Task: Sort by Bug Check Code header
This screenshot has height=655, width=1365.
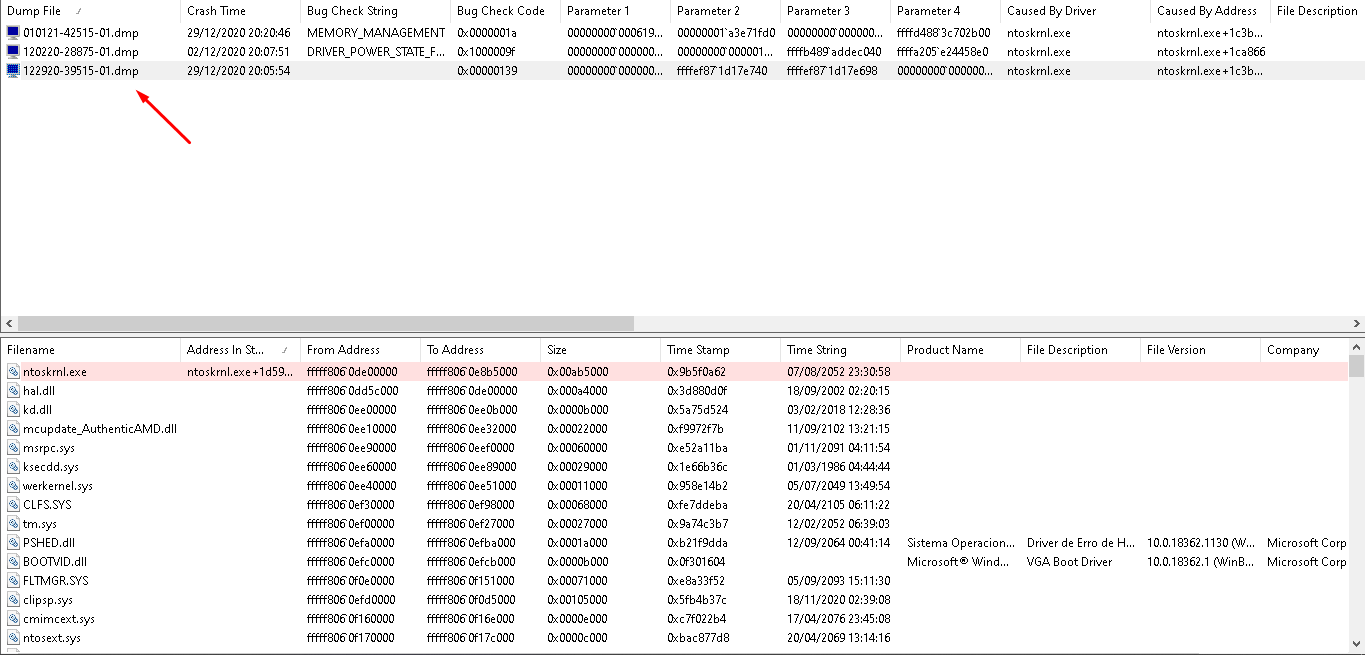Action: pyautogui.click(x=505, y=11)
